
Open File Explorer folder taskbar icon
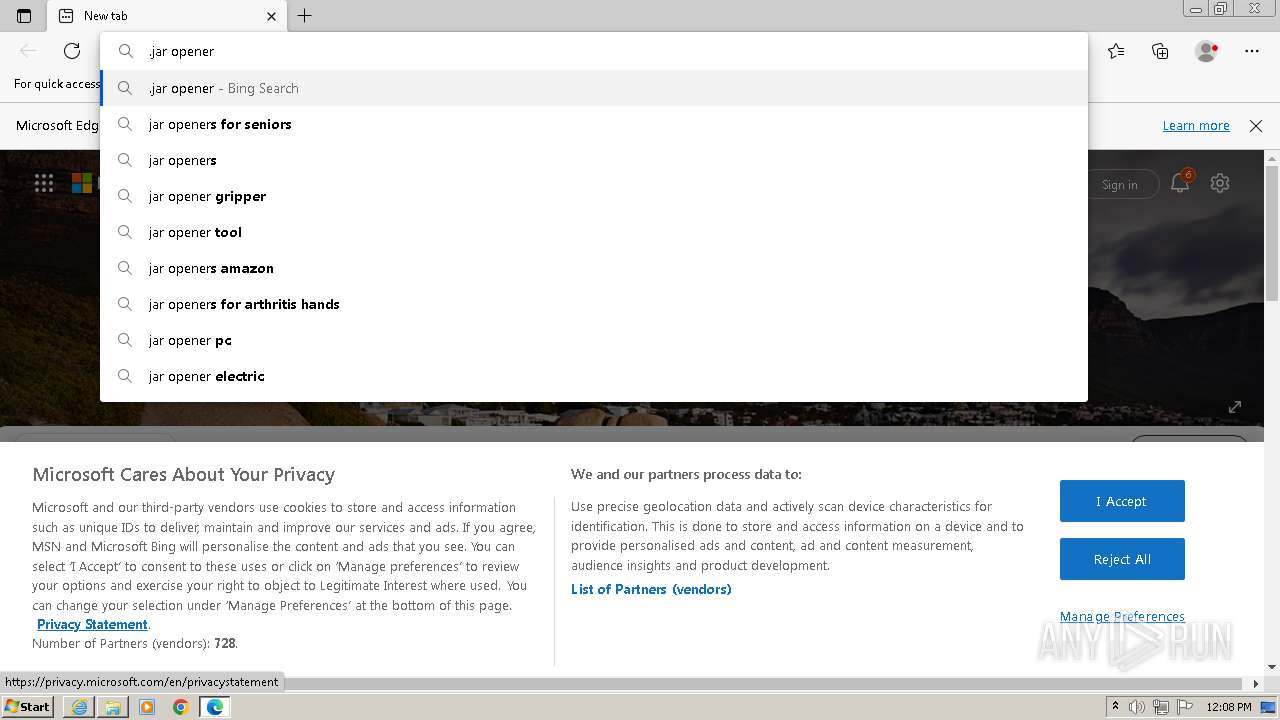pos(113,707)
